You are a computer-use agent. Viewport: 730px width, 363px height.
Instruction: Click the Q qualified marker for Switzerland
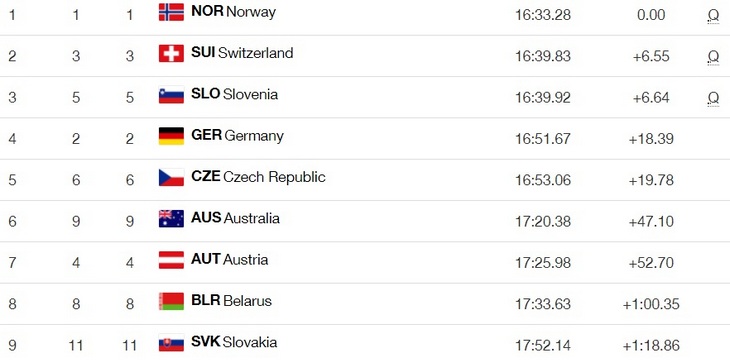tap(713, 57)
